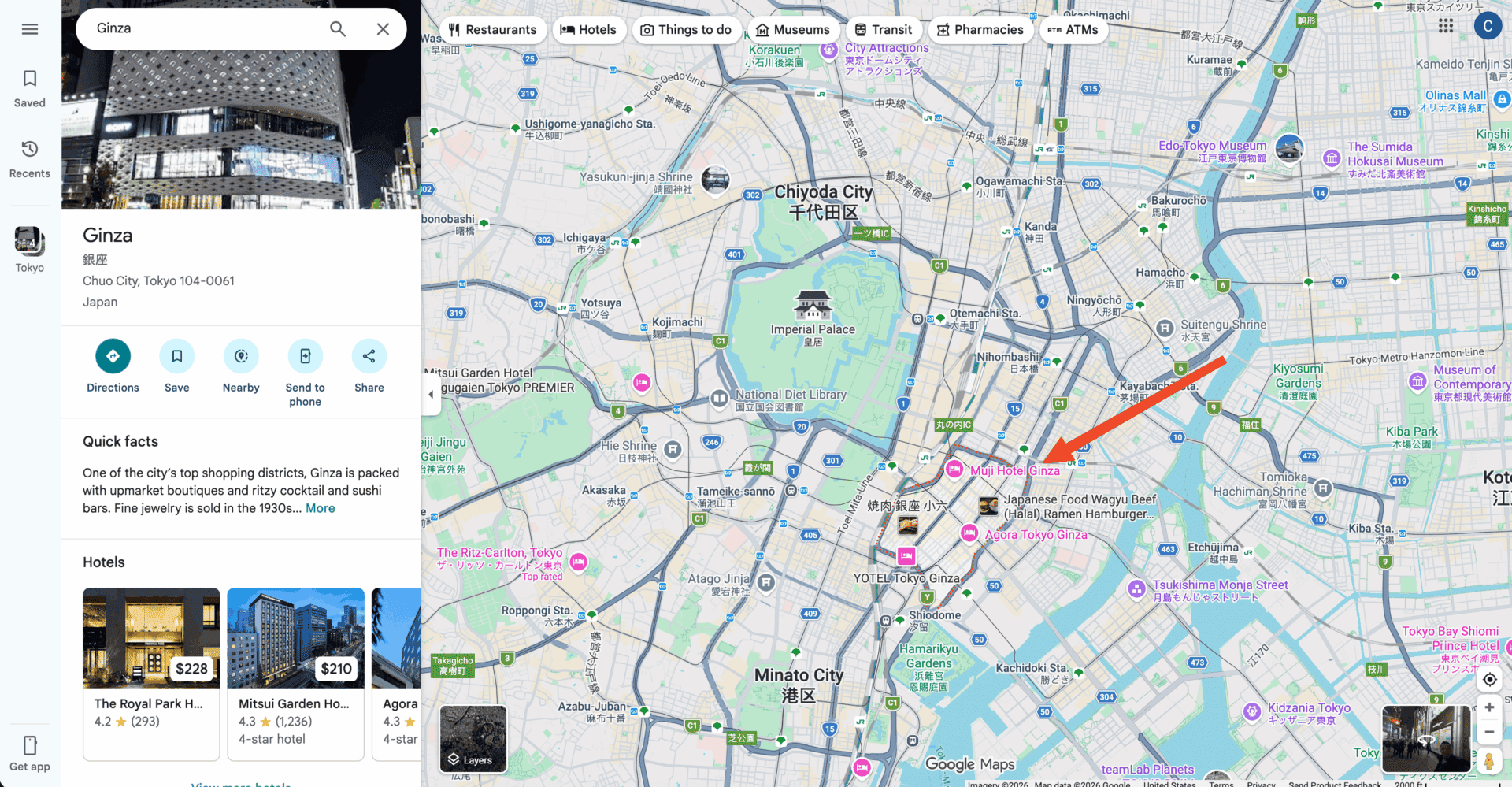Open the hamburger main menu
The image size is (1512, 787).
(x=30, y=29)
